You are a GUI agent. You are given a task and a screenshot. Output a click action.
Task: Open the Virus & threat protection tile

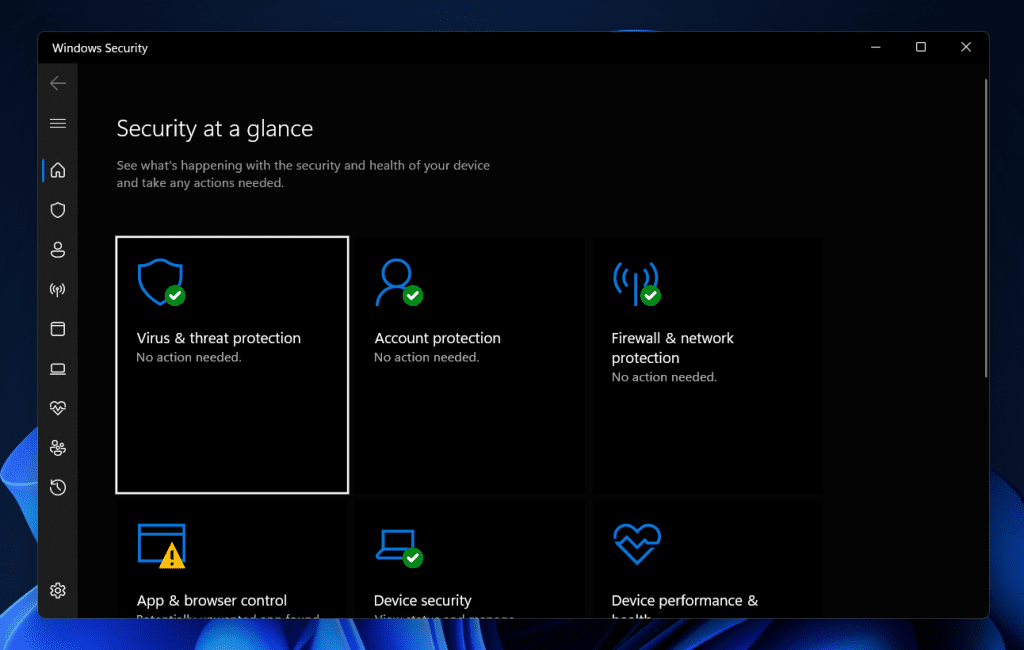pyautogui.click(x=232, y=365)
